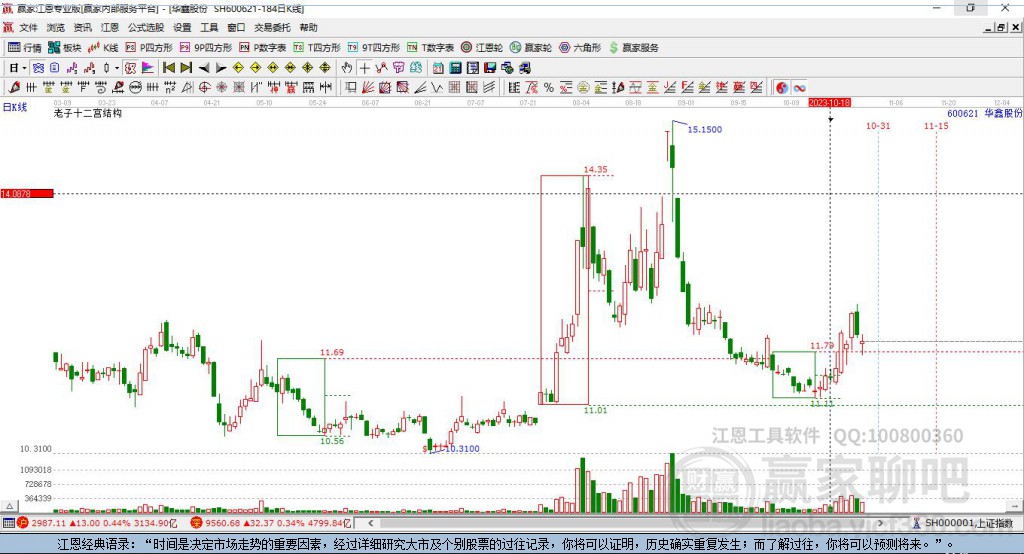Click the horizontal chart scrollbar track
The height and width of the screenshot is (554, 1024).
(624, 523)
